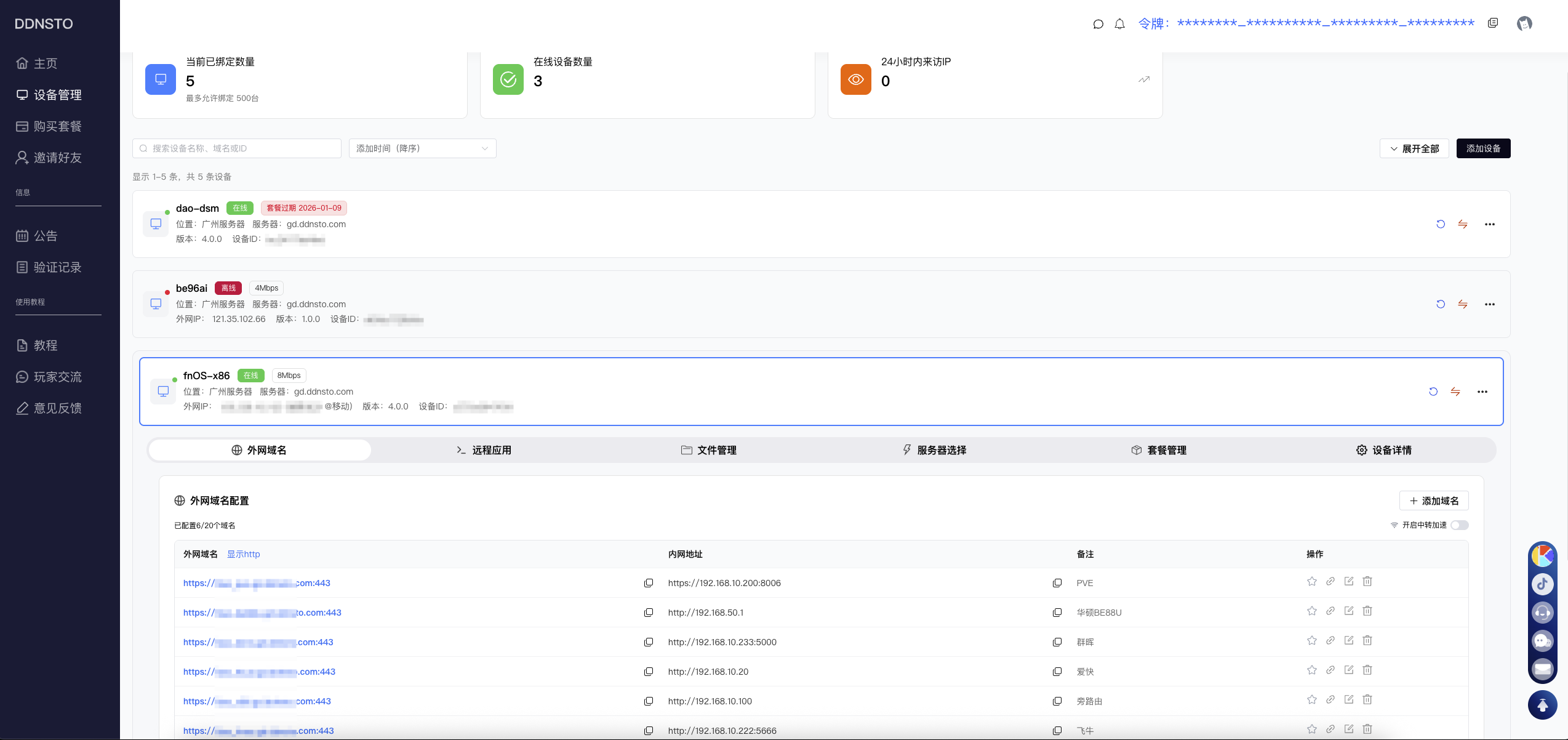Click the 4Mbps badge on be96ai

(x=266, y=288)
